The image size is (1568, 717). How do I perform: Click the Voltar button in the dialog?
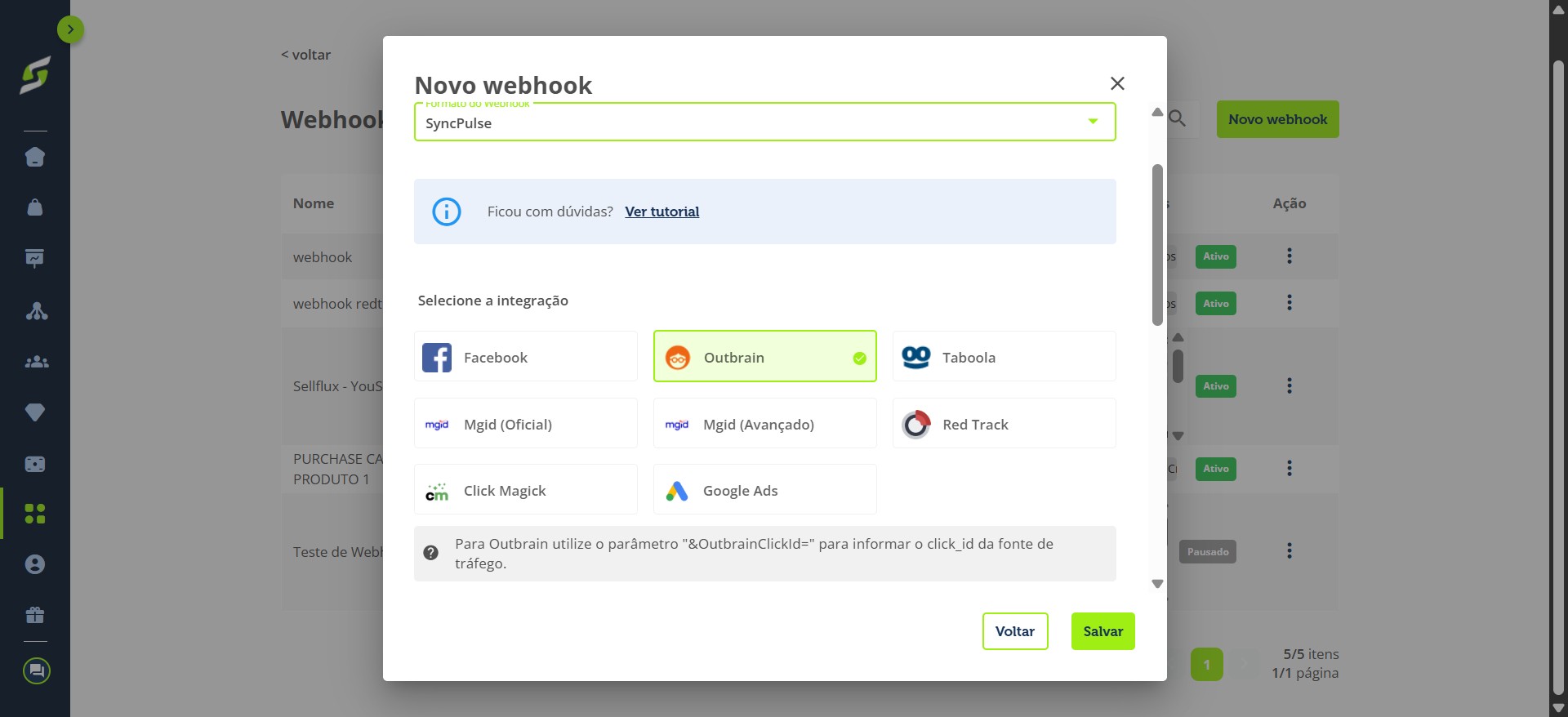pyautogui.click(x=1015, y=631)
